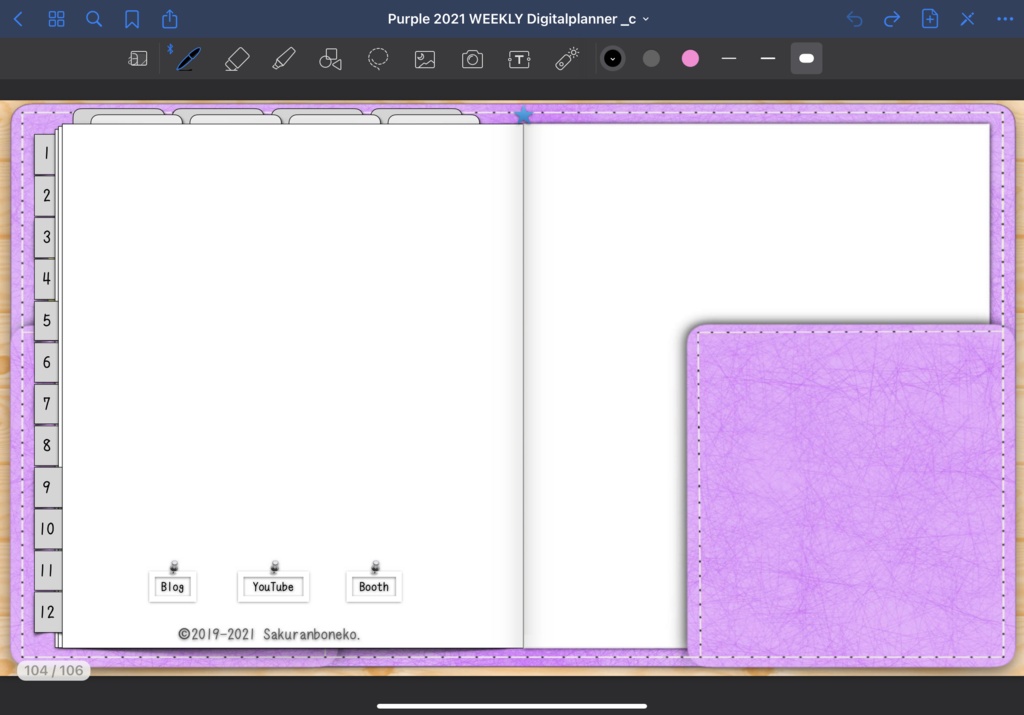The width and height of the screenshot is (1024, 715).
Task: Select the Laser pointer tool
Action: pos(567,59)
